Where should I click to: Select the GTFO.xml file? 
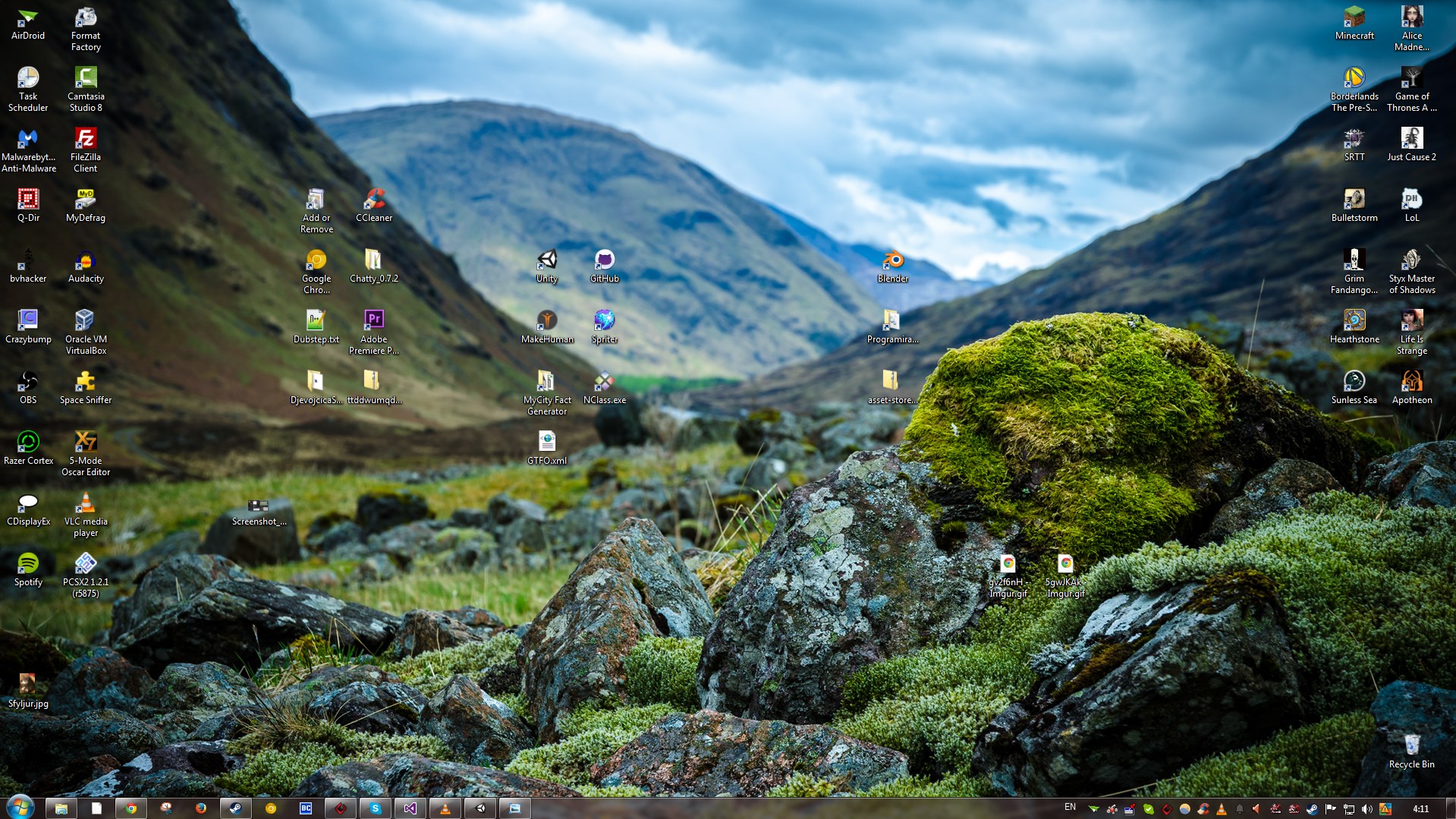547,449
